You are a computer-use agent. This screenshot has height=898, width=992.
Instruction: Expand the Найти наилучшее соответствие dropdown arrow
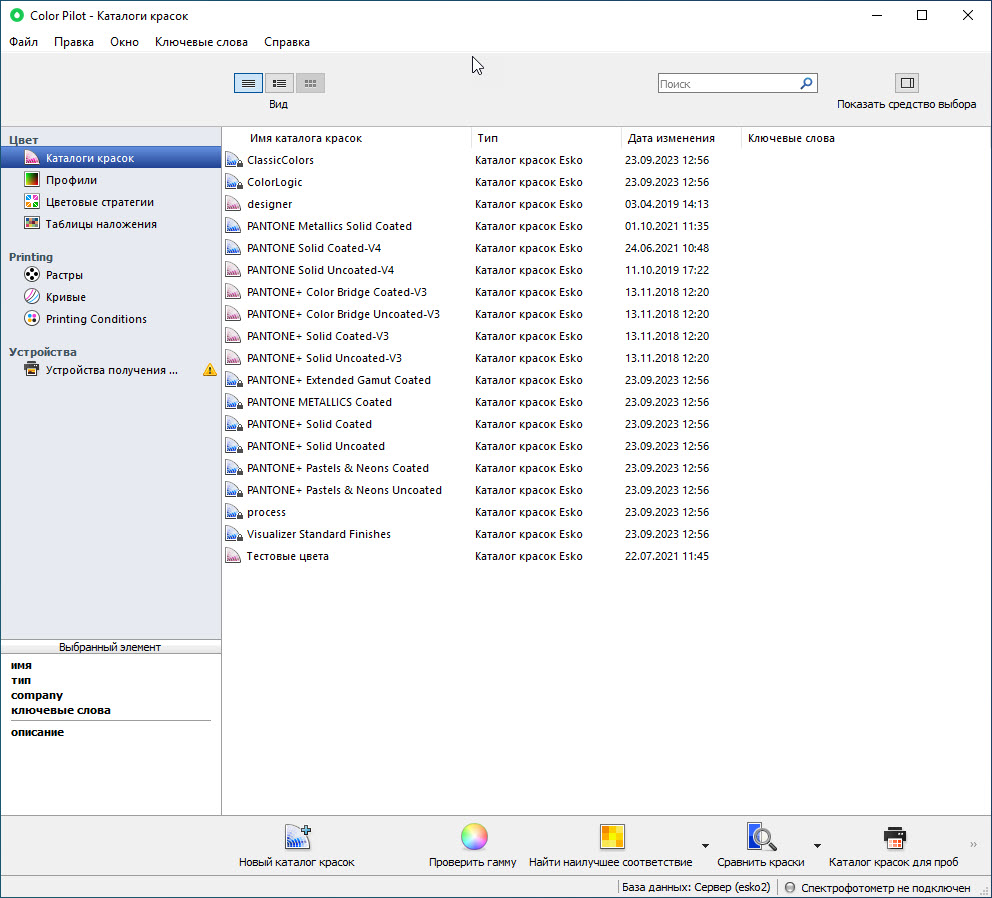705,846
